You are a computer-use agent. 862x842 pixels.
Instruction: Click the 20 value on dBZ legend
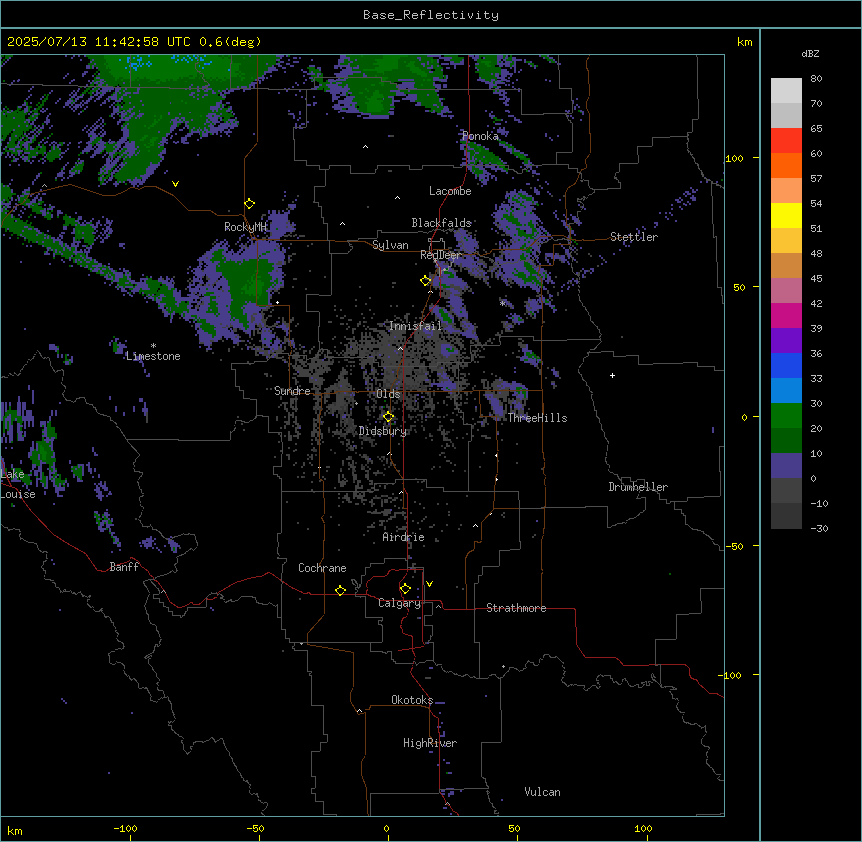[816, 429]
